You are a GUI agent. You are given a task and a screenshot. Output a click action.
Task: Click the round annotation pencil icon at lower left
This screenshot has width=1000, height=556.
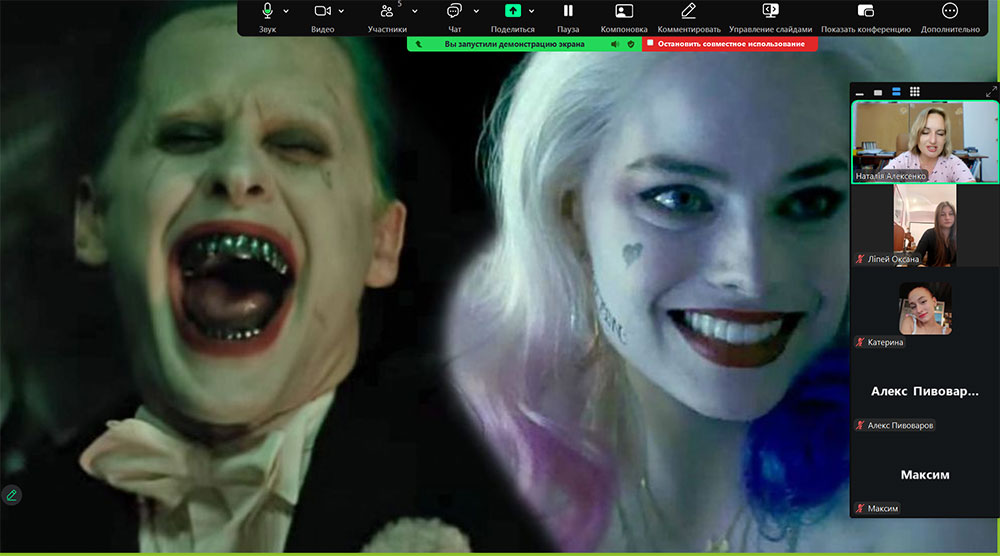(11, 495)
